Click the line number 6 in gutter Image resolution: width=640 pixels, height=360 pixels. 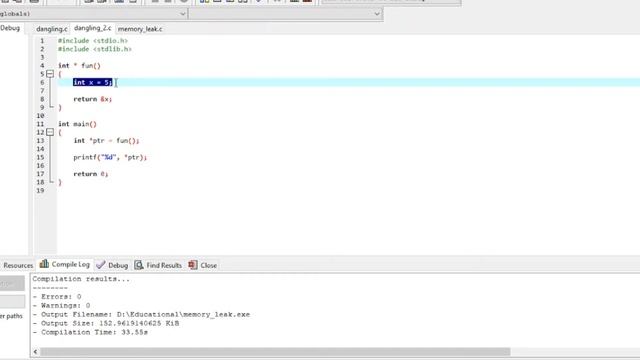point(42,82)
